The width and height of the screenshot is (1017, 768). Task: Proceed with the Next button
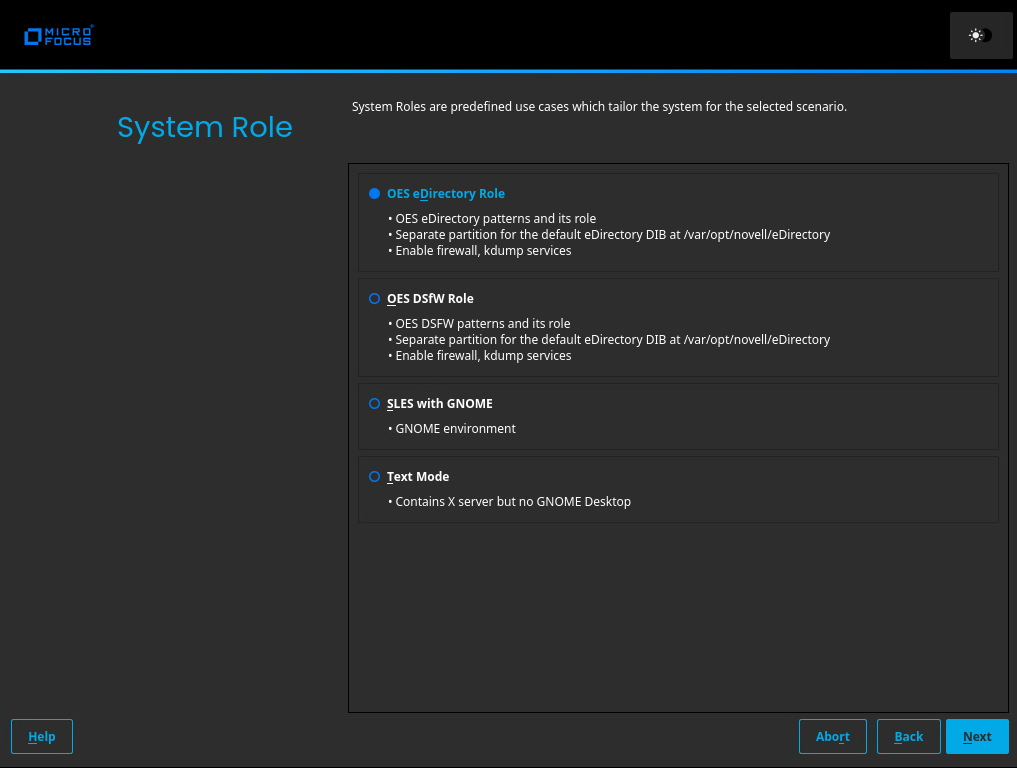(x=977, y=737)
